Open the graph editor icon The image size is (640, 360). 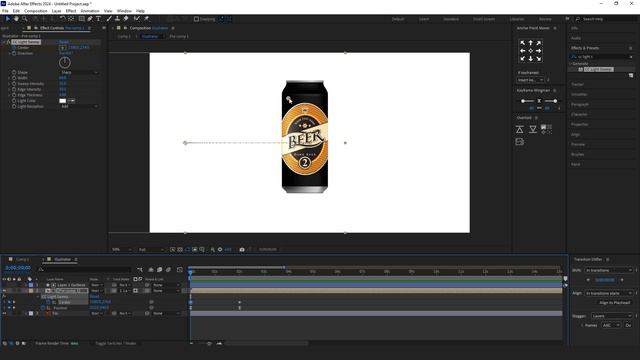(x=180, y=270)
